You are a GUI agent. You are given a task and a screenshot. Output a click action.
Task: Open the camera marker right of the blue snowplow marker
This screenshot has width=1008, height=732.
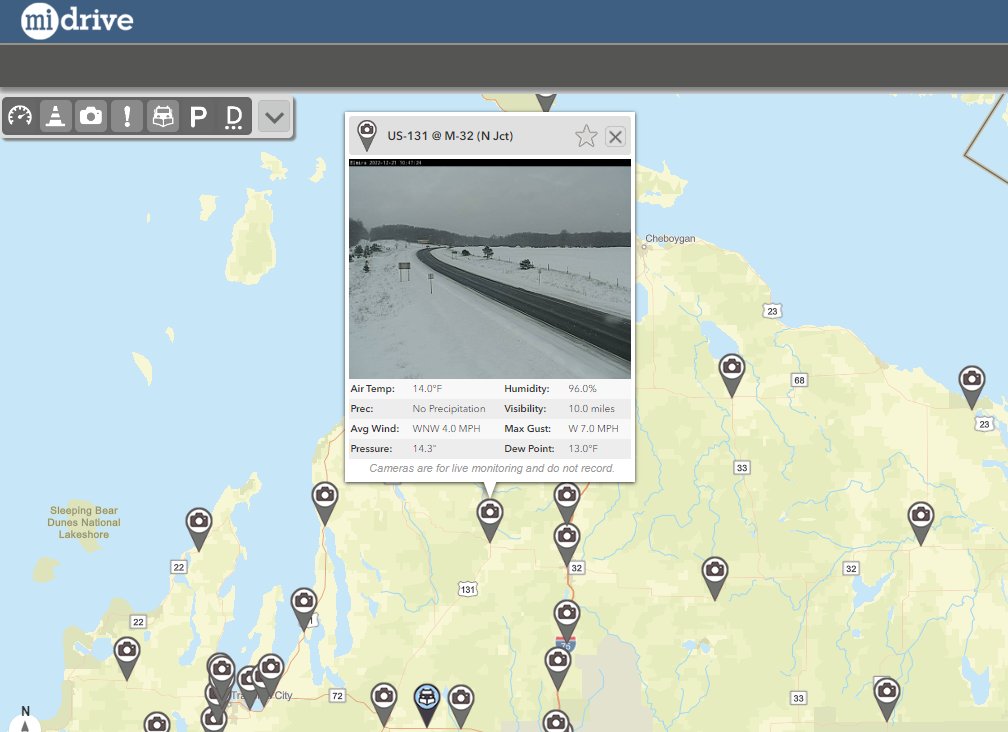(x=461, y=705)
